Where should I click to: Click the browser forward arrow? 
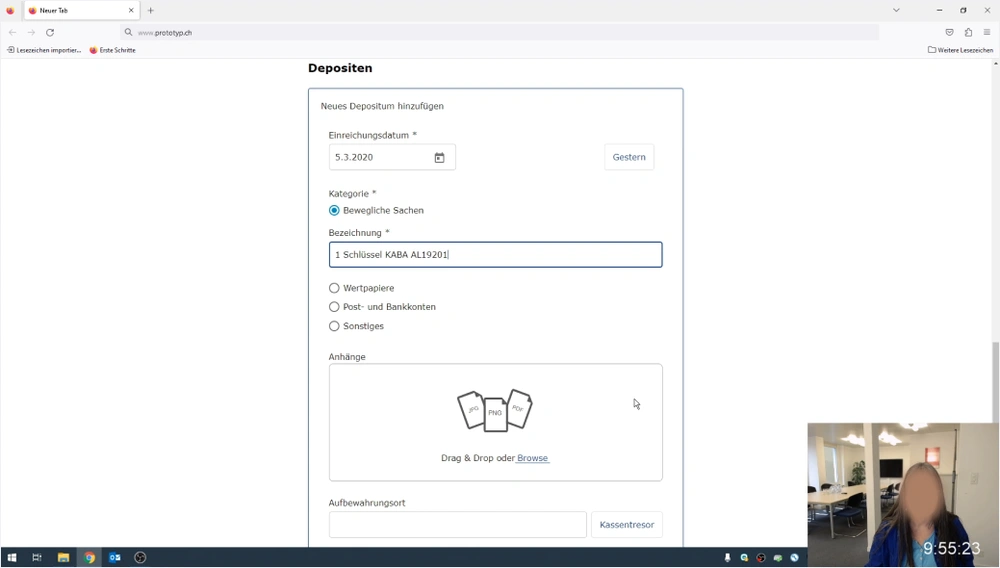pos(31,33)
